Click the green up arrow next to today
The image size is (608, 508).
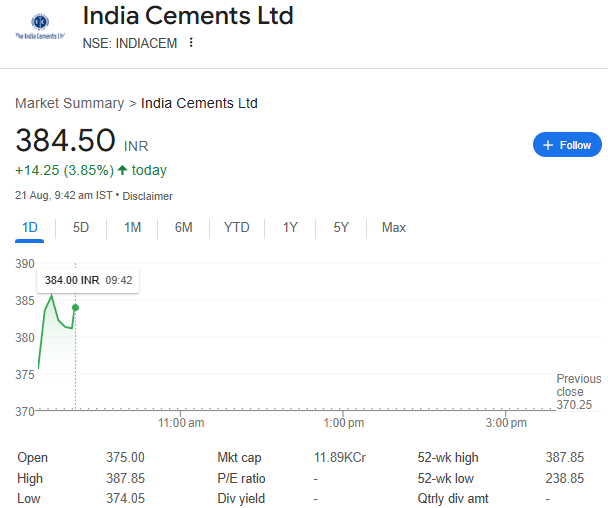[123, 170]
